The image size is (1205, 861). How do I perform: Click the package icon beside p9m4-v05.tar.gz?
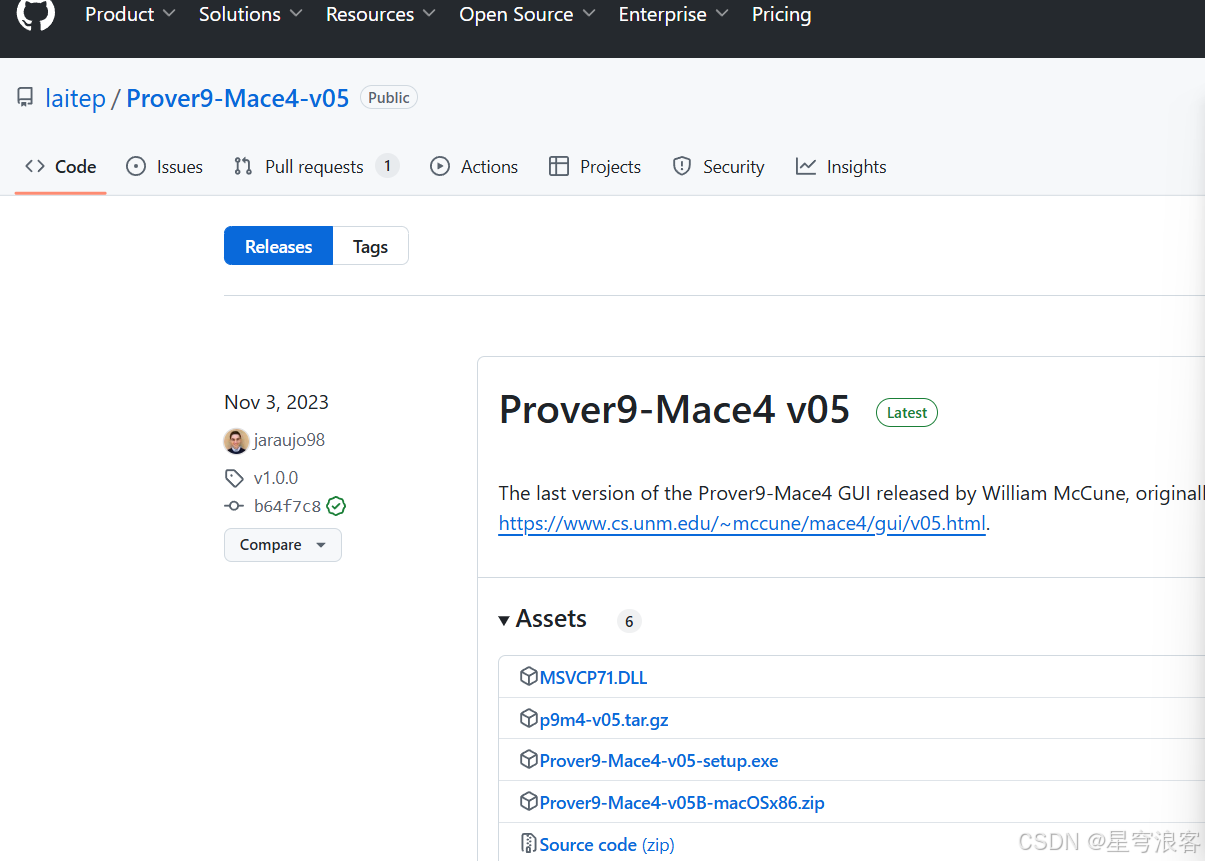tap(529, 719)
